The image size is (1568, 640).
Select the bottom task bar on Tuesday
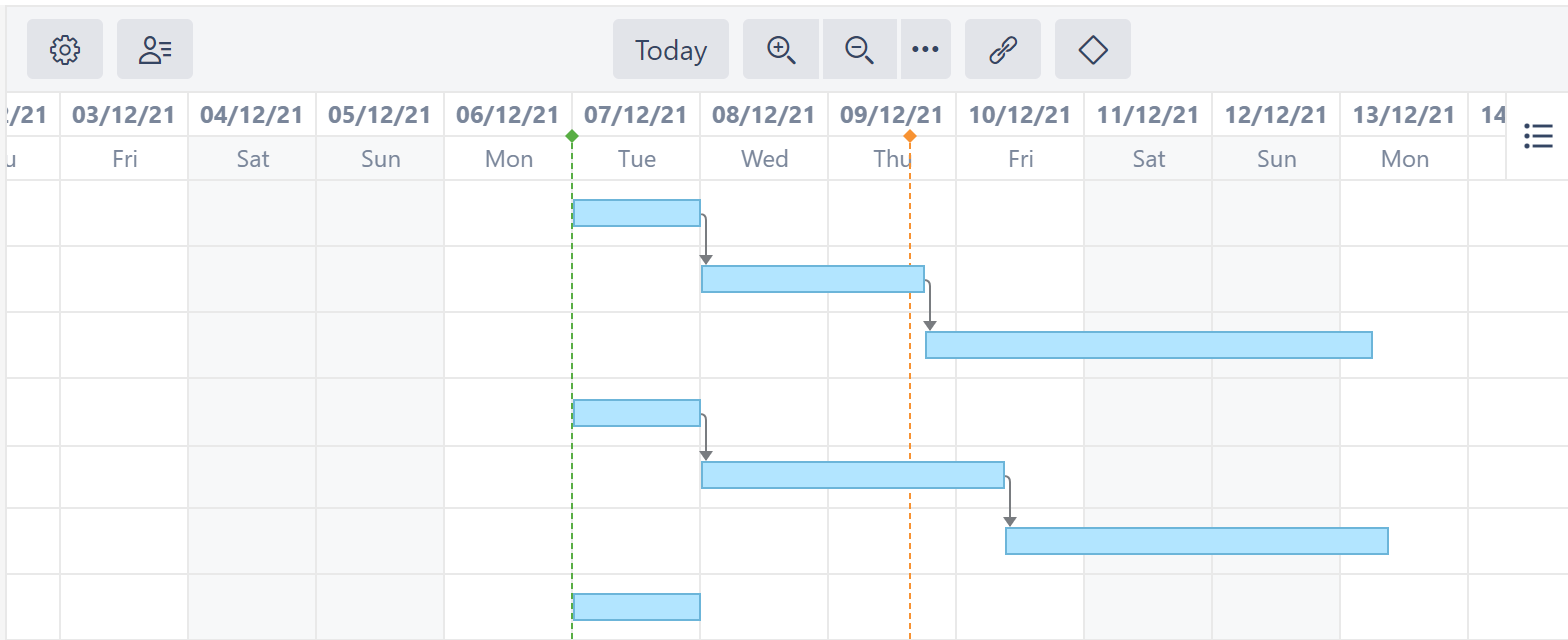click(x=636, y=605)
